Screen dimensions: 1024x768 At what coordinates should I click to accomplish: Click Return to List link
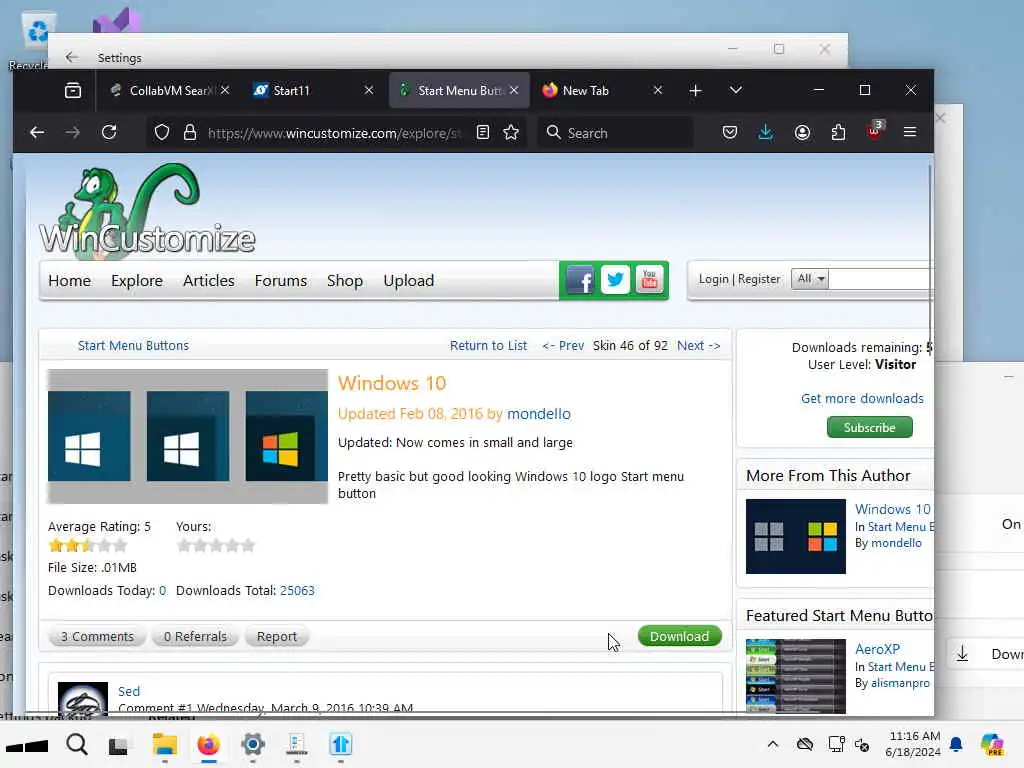[488, 345]
